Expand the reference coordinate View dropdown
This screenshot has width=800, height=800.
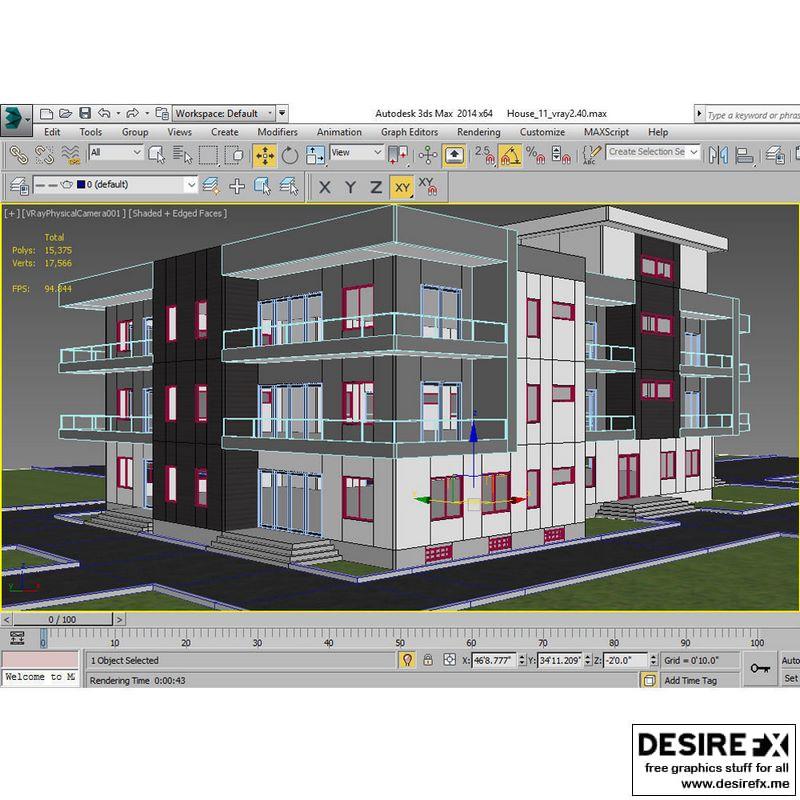pos(356,153)
